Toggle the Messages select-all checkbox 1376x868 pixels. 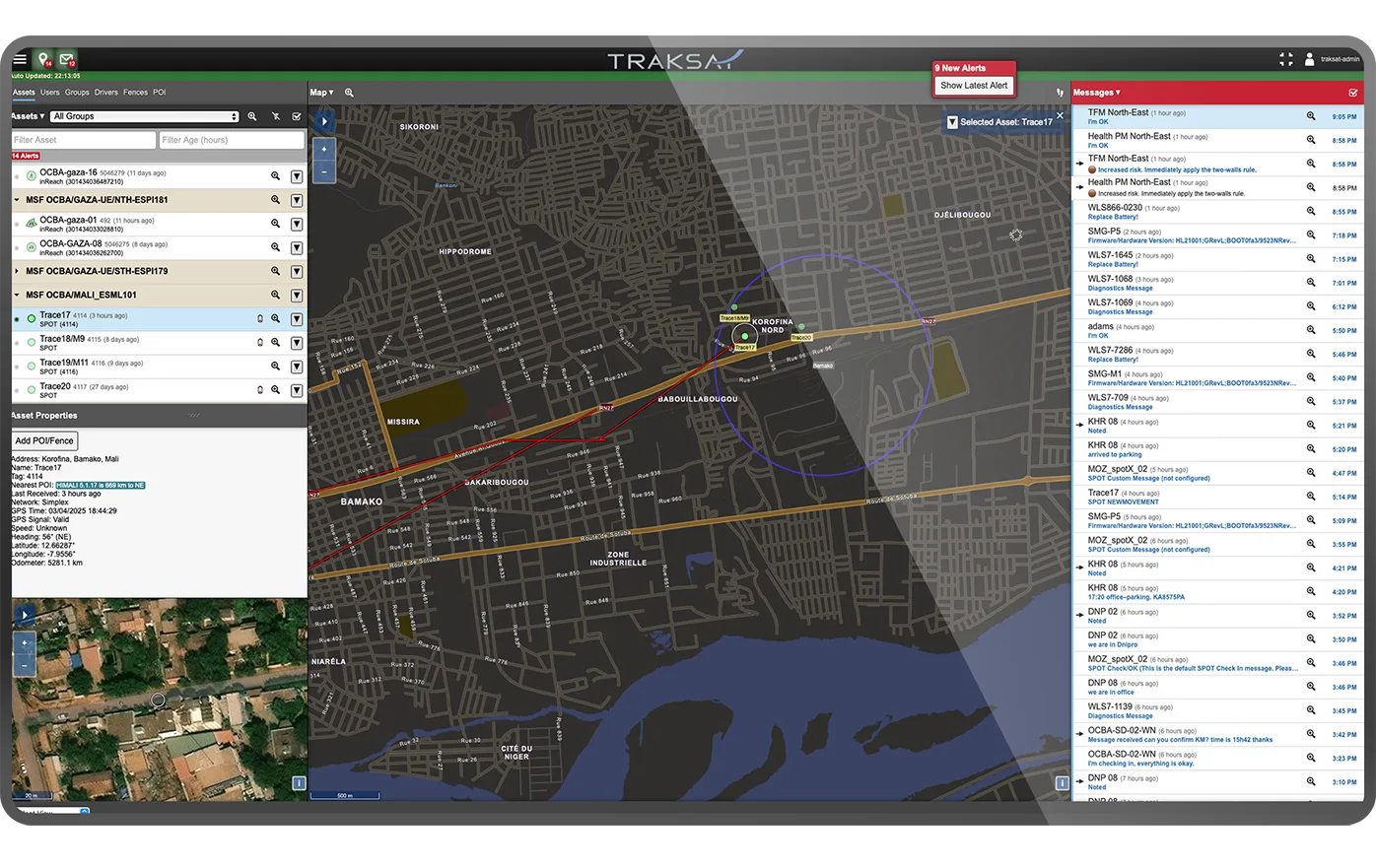1353,93
